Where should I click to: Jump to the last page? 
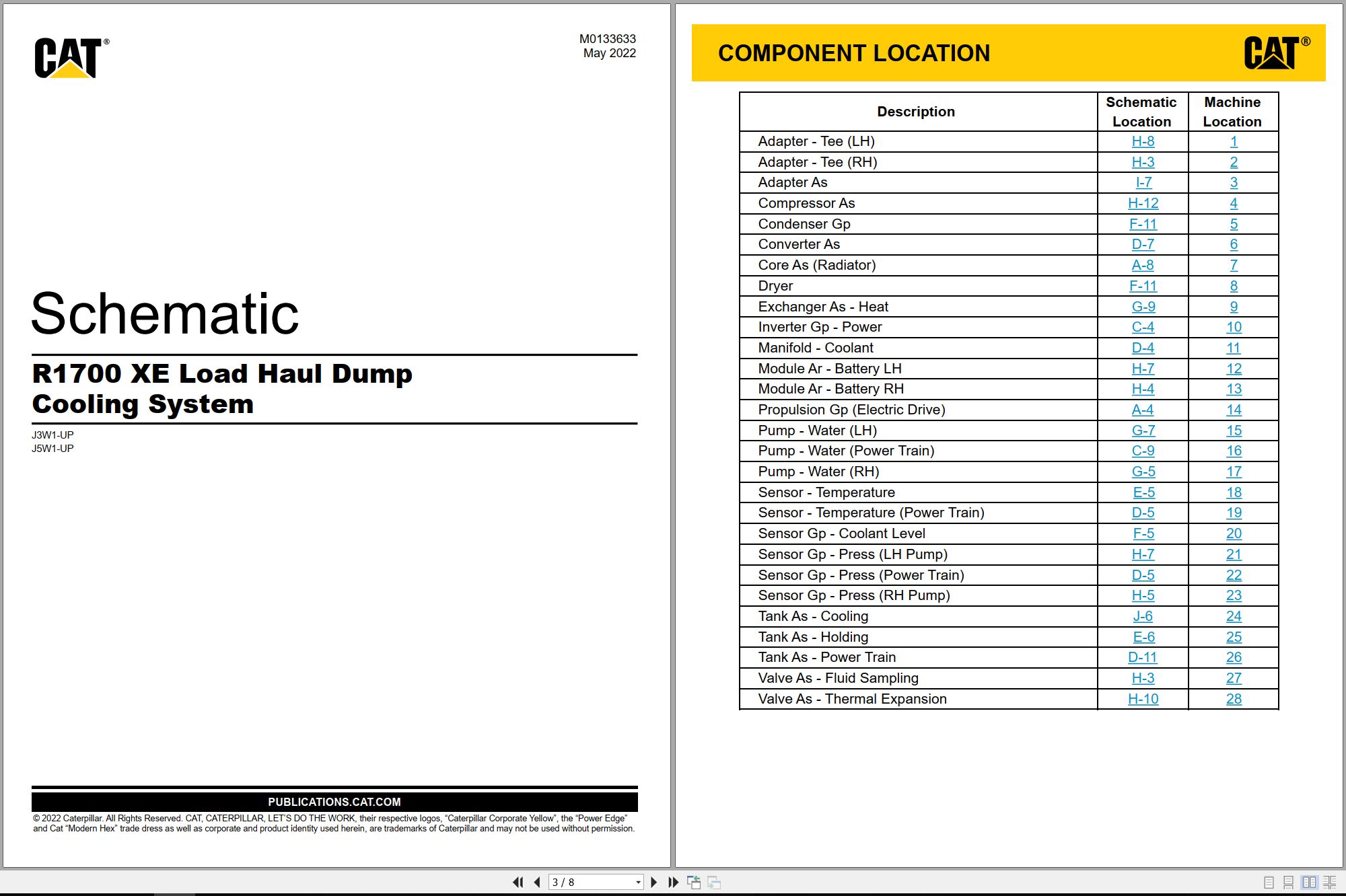point(673,882)
